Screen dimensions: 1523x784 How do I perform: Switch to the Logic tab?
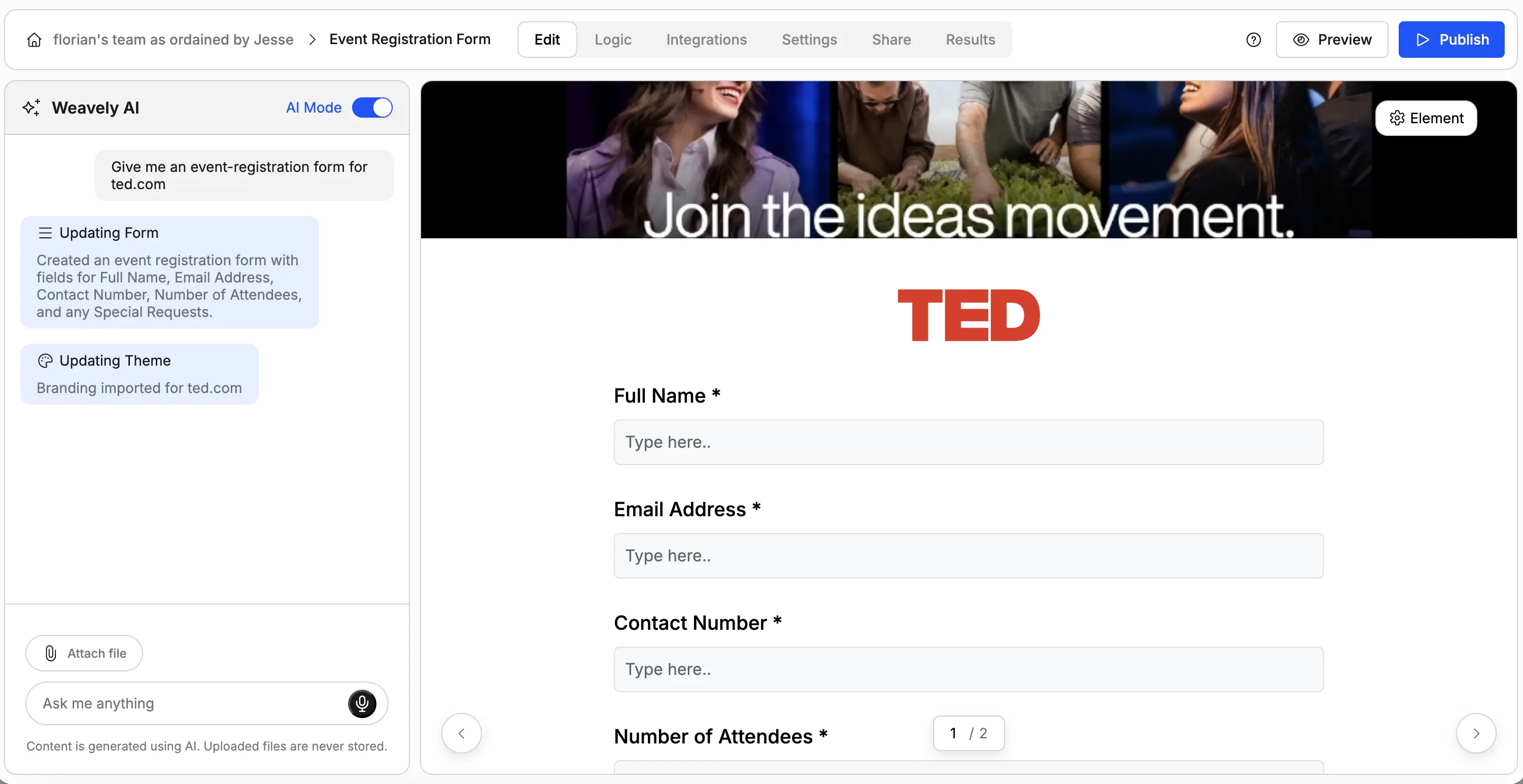(x=612, y=39)
